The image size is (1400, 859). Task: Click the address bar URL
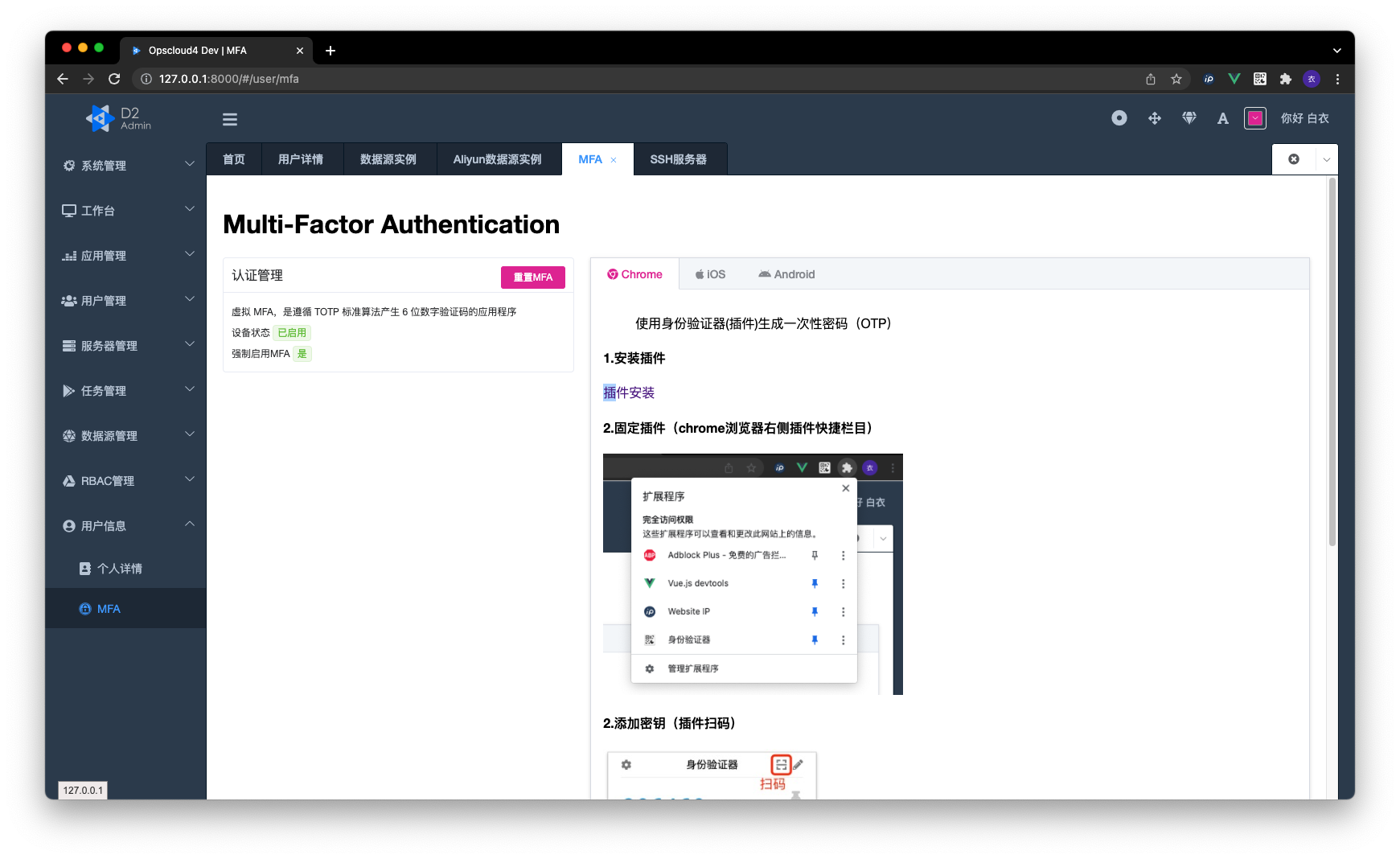click(x=229, y=79)
